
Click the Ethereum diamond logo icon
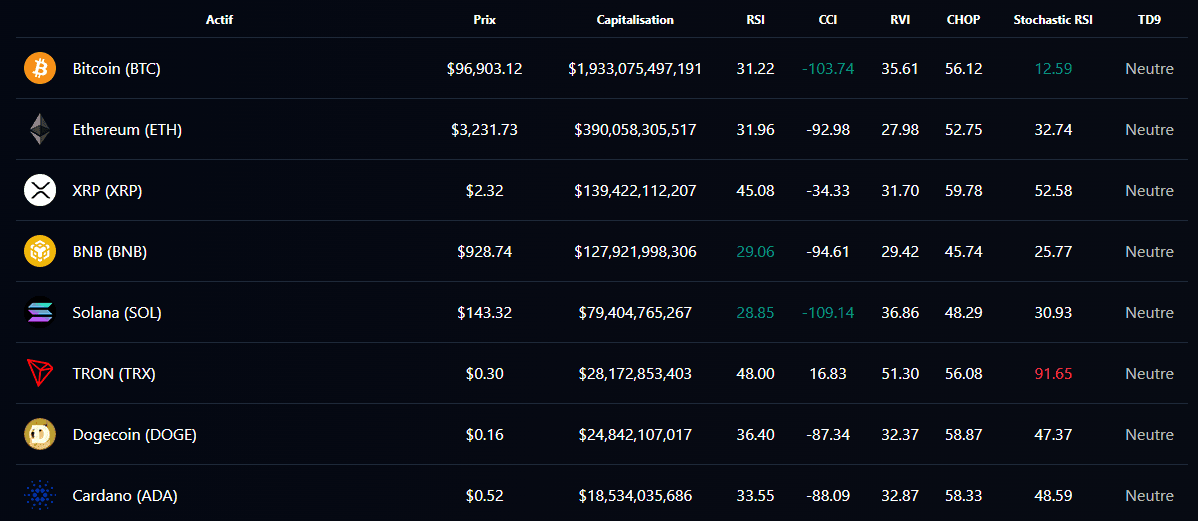[x=40, y=129]
